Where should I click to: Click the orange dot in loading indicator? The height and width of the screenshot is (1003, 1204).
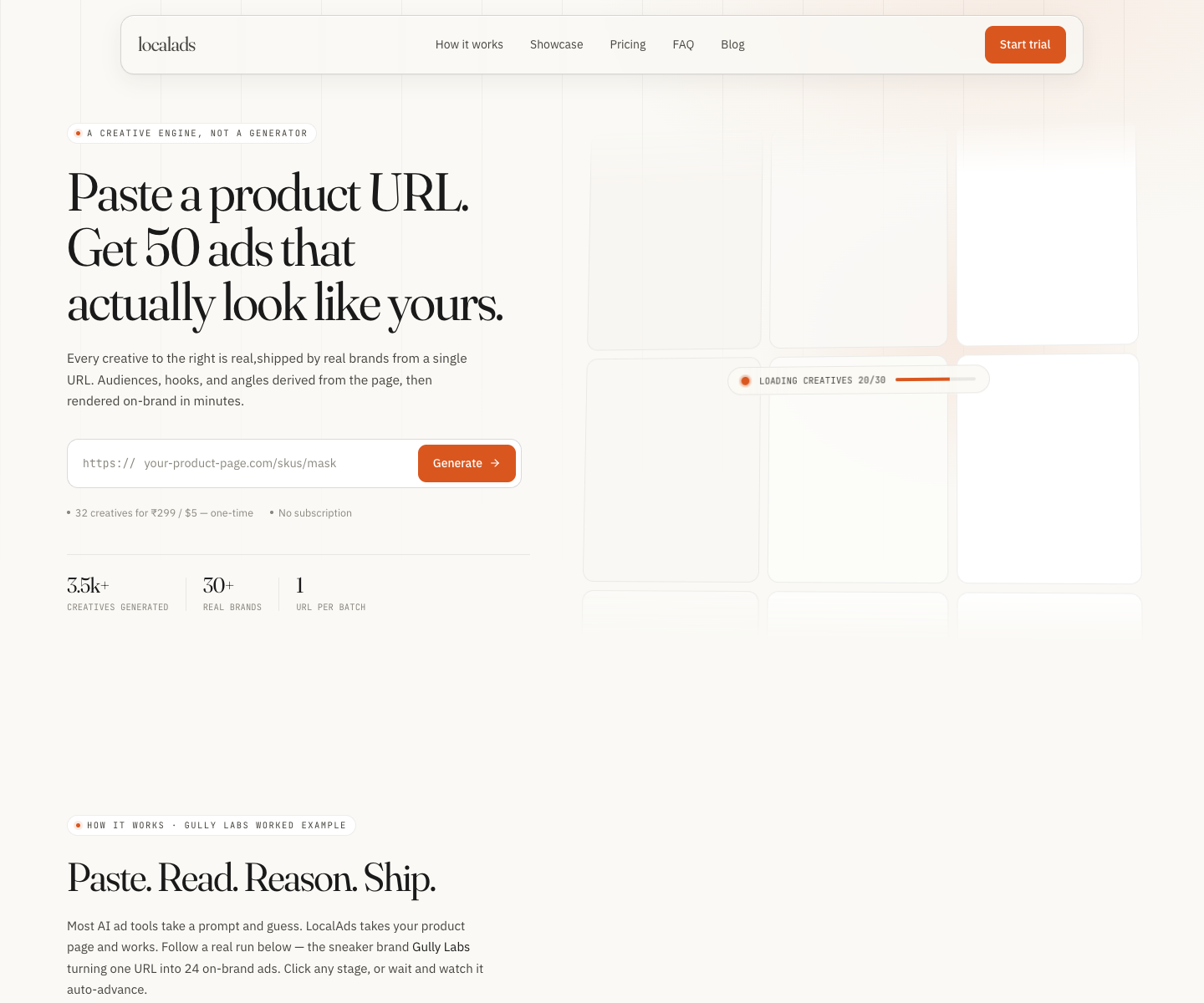[x=745, y=380]
